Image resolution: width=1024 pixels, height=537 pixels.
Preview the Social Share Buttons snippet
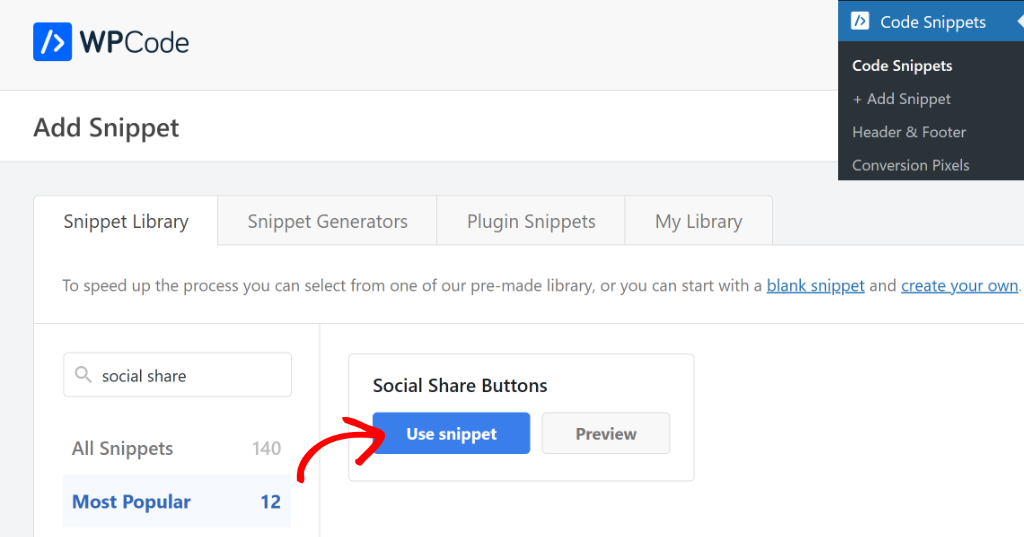[605, 433]
